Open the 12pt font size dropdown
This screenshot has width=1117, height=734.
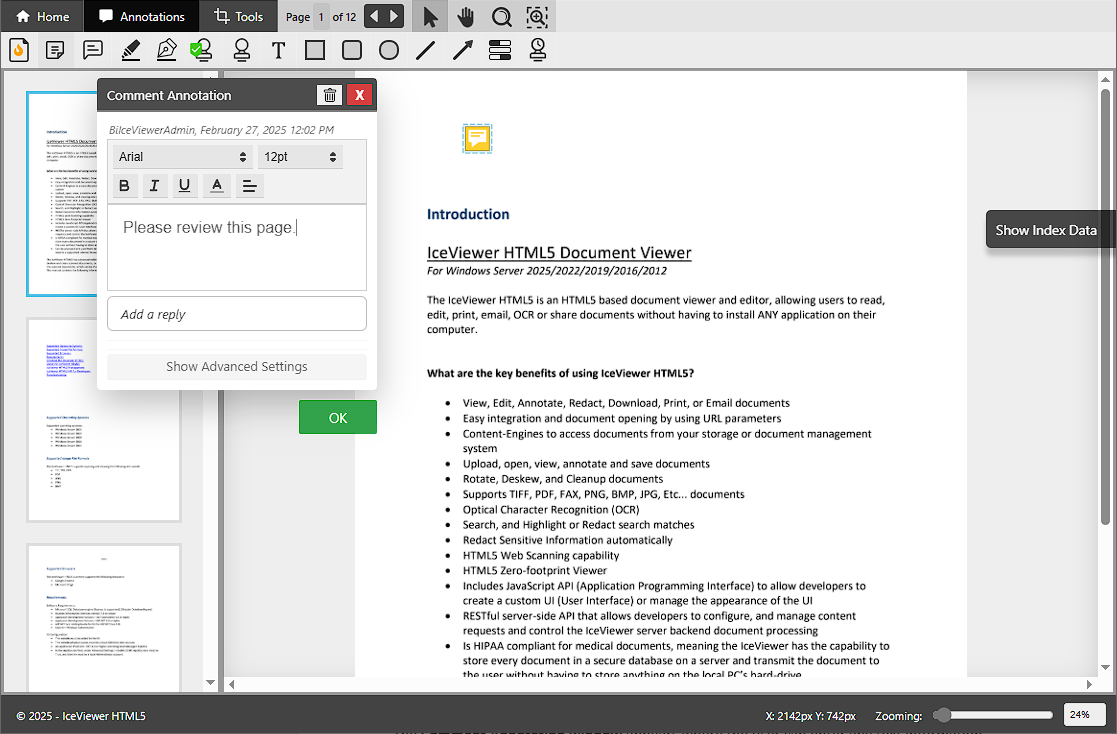pos(300,157)
